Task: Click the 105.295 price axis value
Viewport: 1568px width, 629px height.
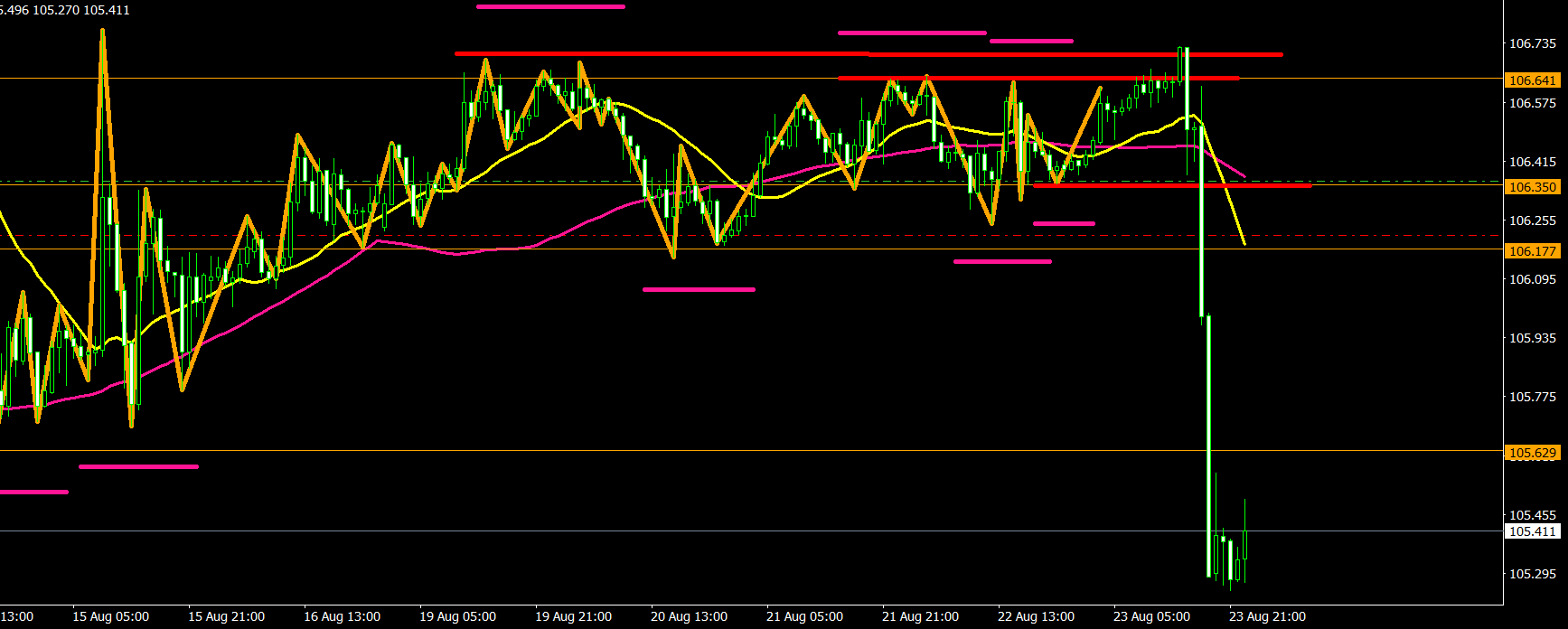Action: (1533, 574)
